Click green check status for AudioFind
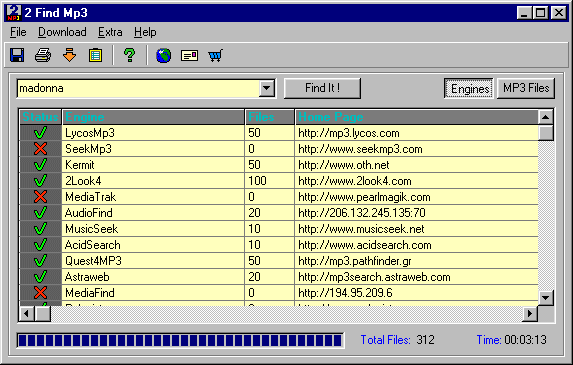The image size is (573, 365). (x=40, y=213)
